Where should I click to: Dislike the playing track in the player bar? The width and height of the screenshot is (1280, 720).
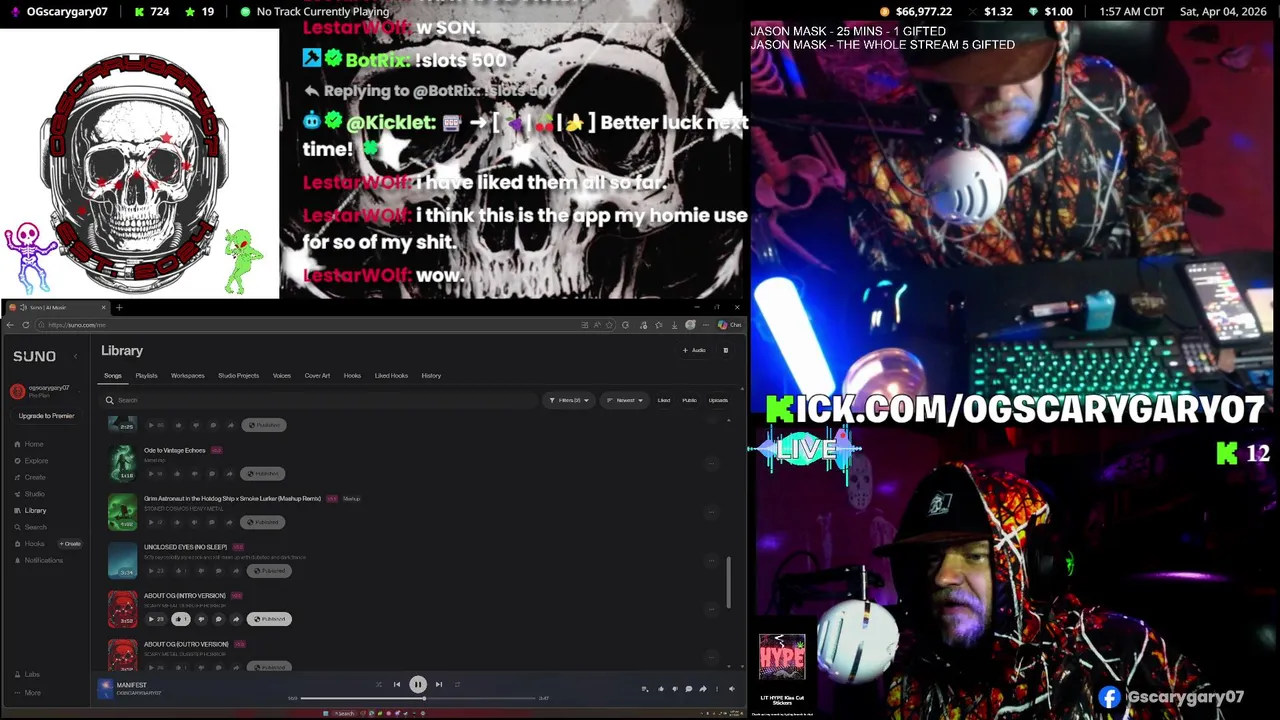point(674,688)
